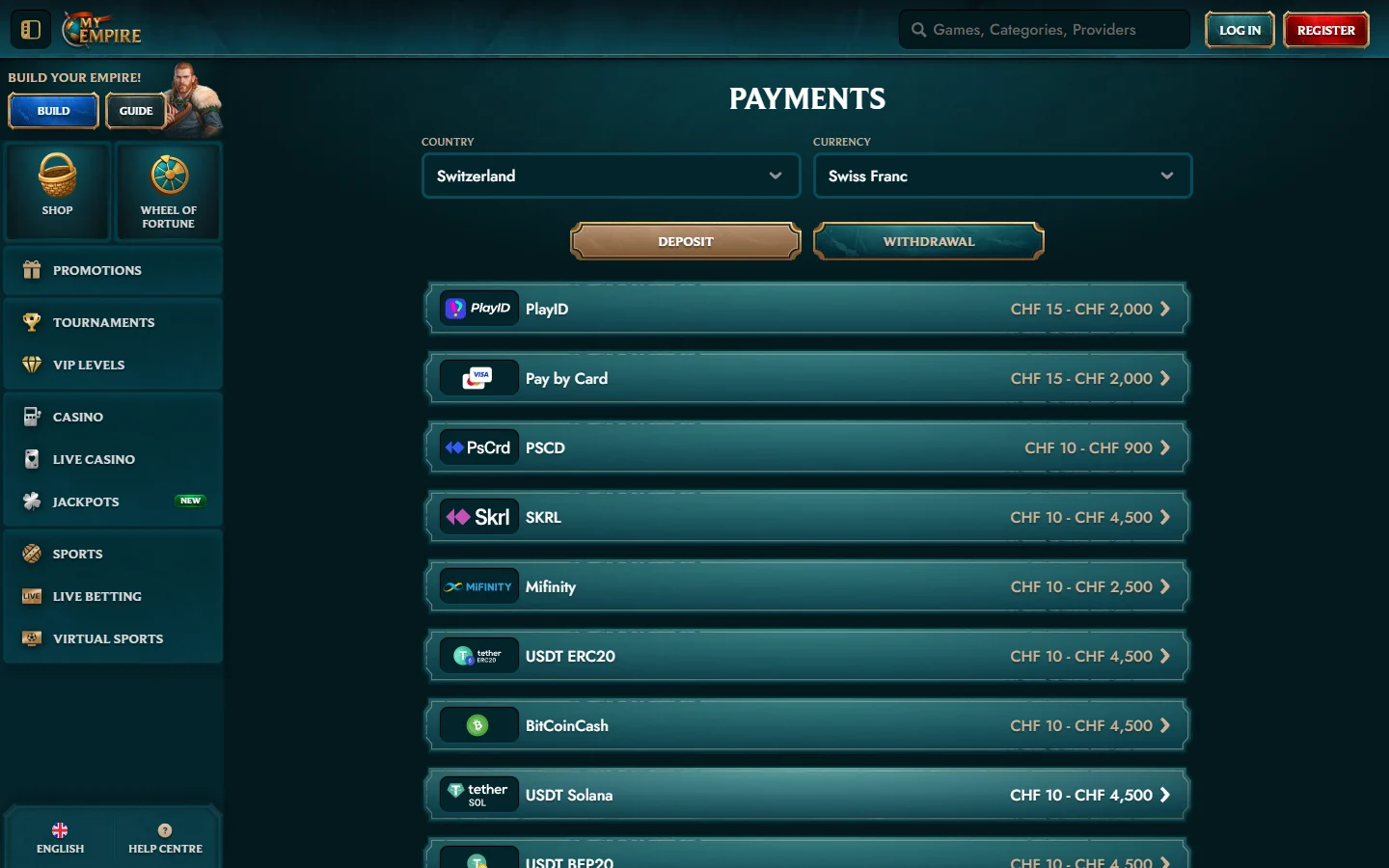Switch to the Deposit tab
1389x868 pixels.
(x=686, y=241)
